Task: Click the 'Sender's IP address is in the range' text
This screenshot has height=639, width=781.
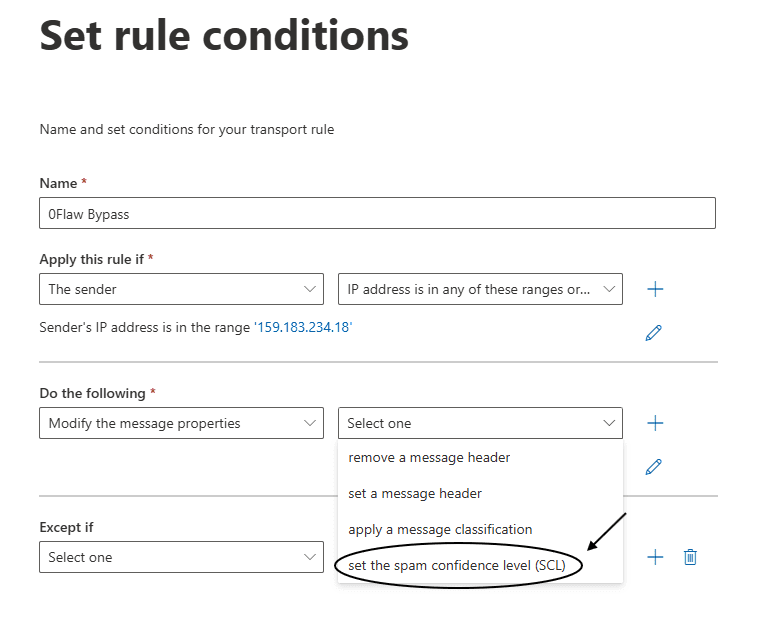Action: click(144, 327)
